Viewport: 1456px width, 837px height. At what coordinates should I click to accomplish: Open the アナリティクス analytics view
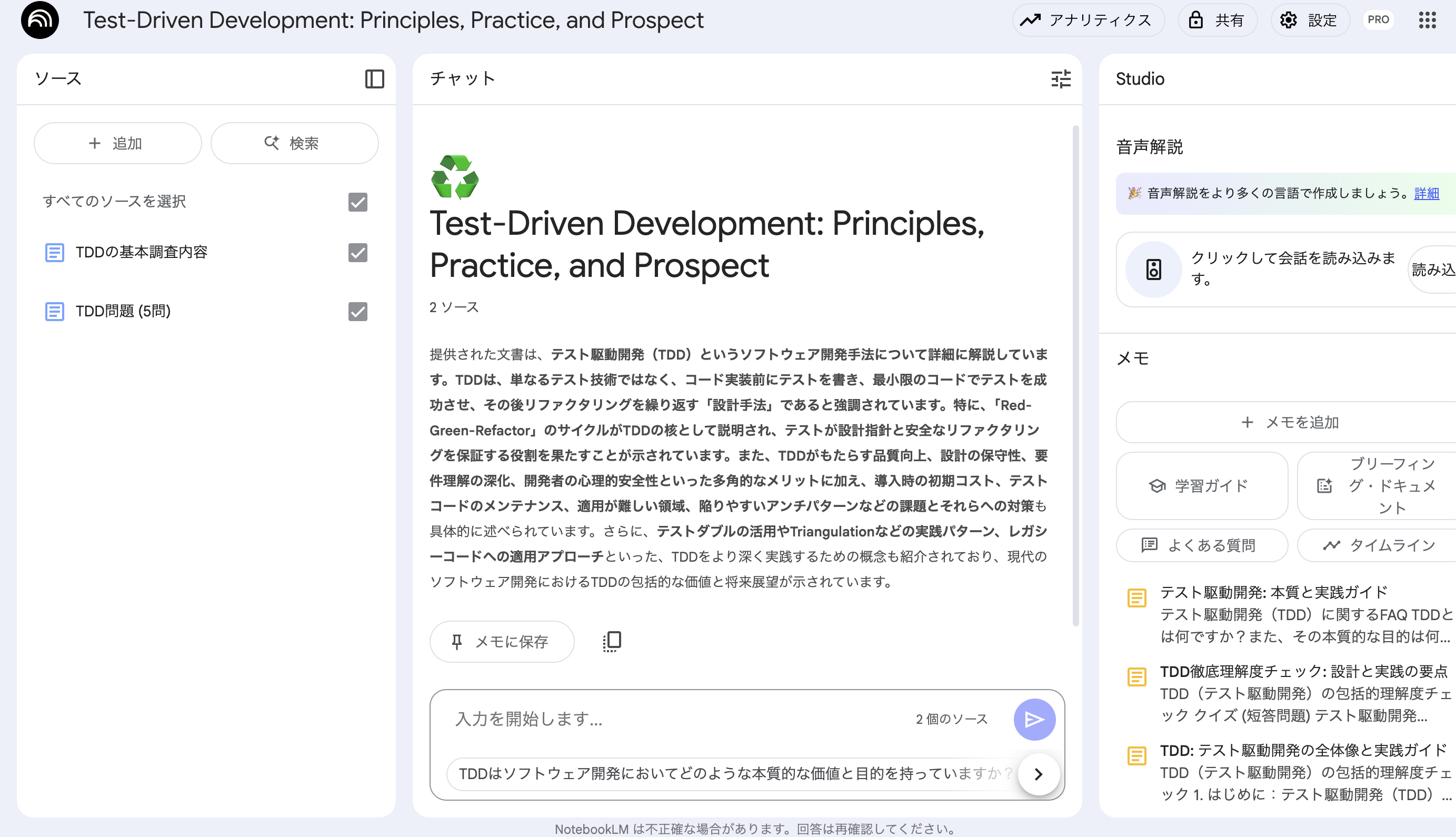tap(1088, 20)
